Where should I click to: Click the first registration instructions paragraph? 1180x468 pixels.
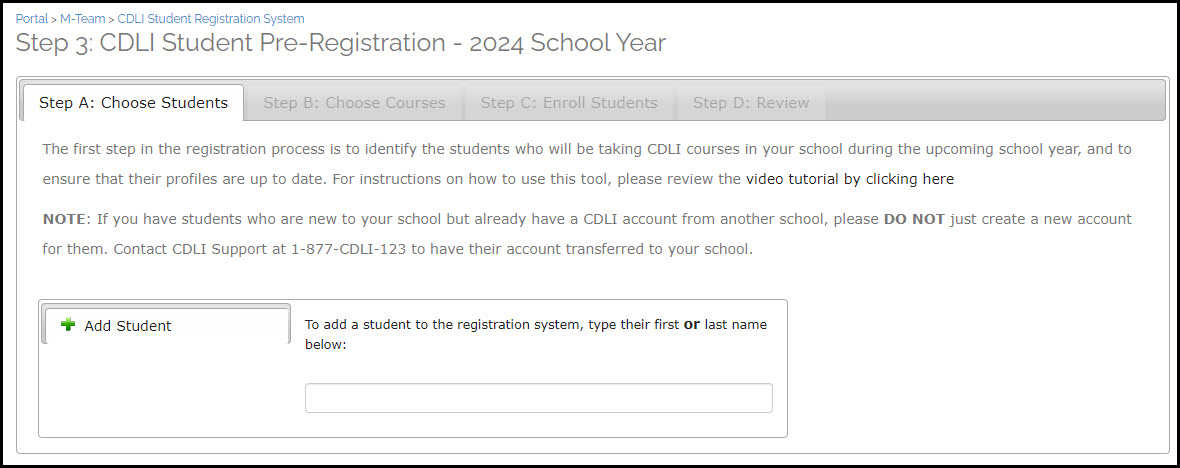(587, 164)
